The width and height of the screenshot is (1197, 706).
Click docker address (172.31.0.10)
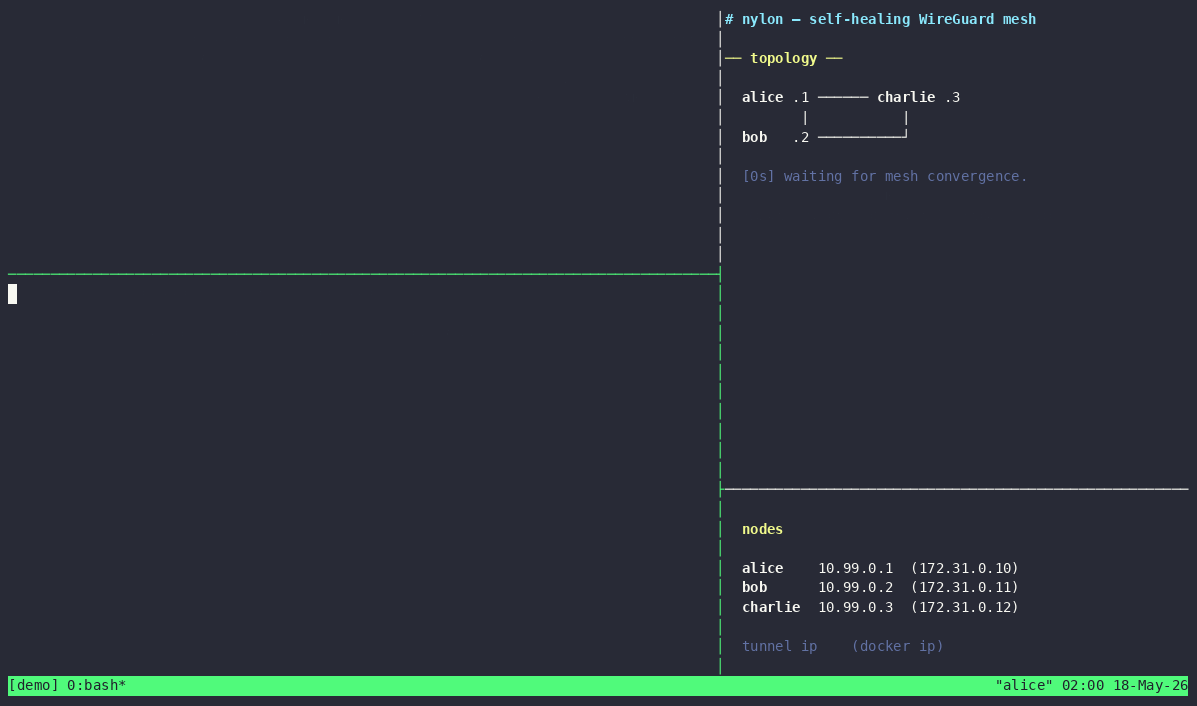[964, 568]
